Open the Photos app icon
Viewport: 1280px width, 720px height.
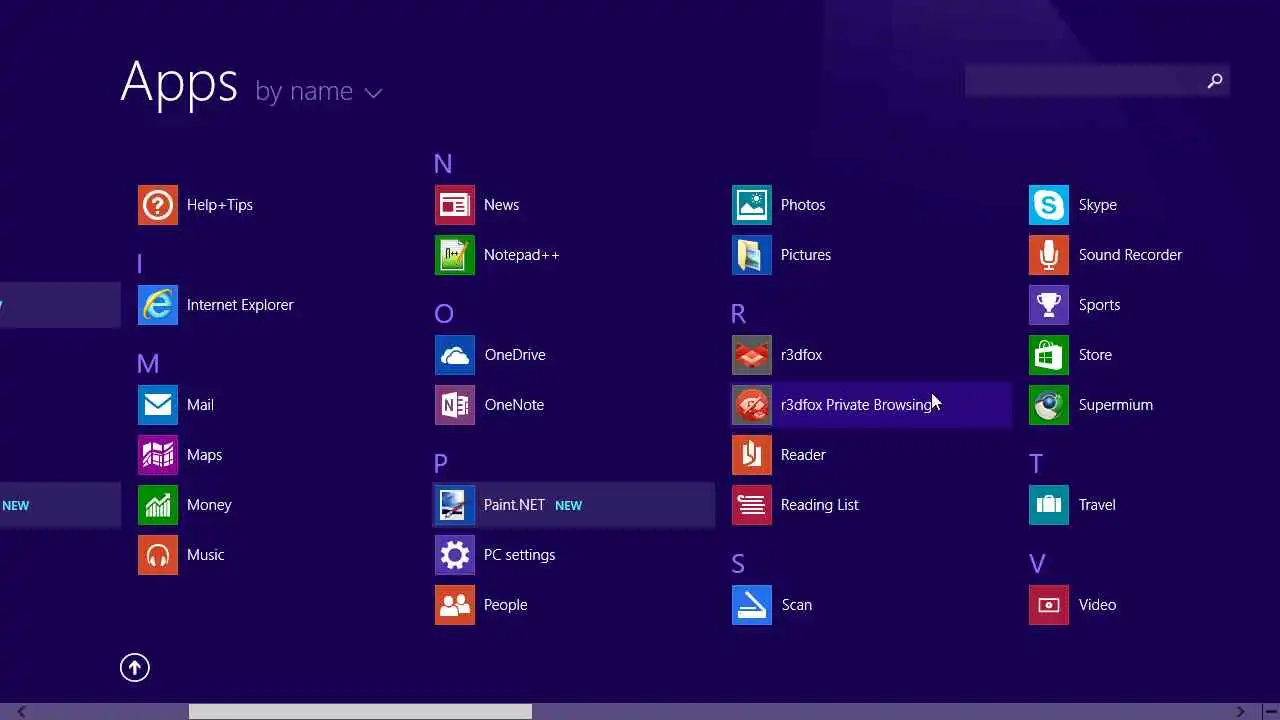[752, 205]
